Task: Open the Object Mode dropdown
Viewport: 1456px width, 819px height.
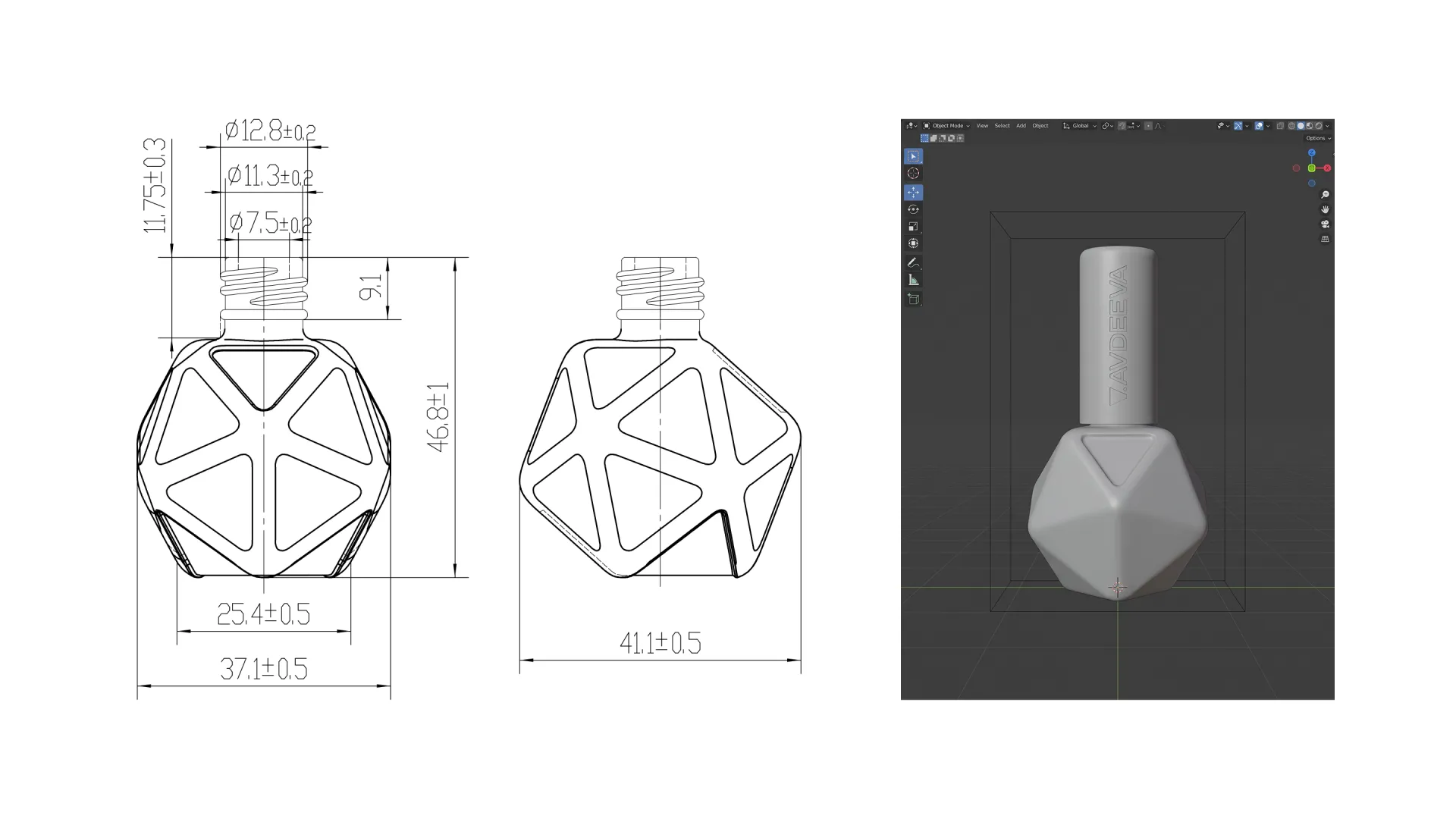Action: click(946, 126)
